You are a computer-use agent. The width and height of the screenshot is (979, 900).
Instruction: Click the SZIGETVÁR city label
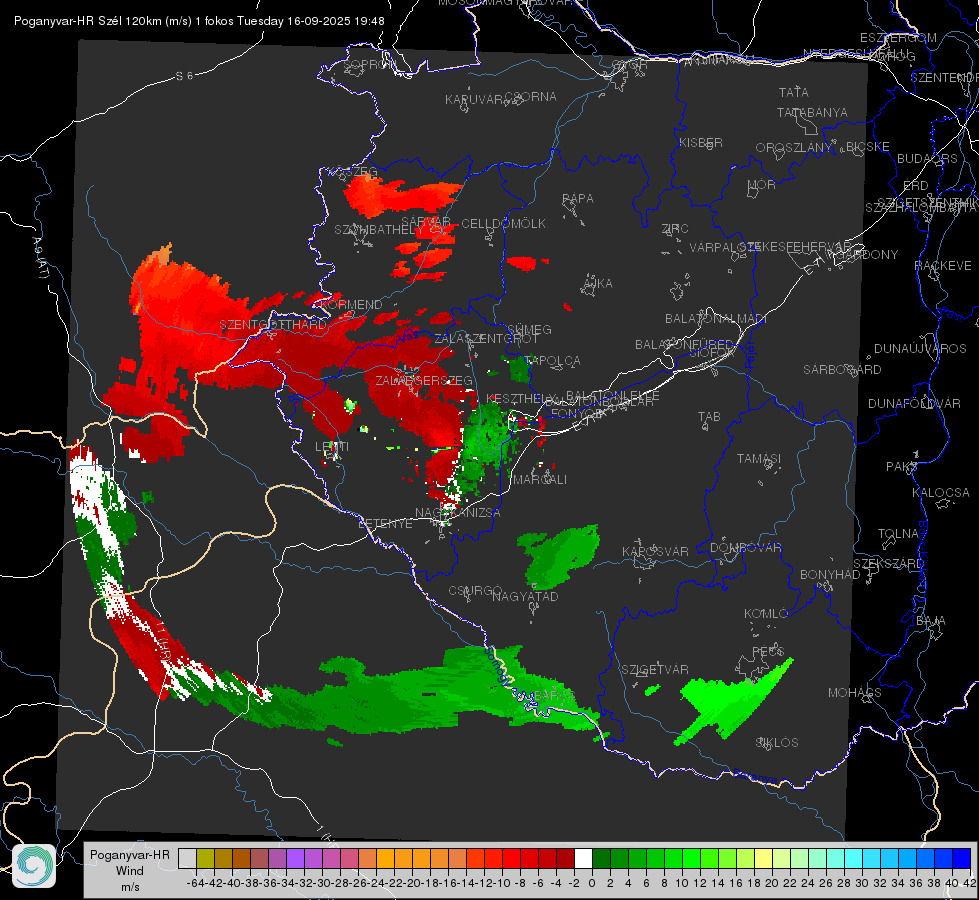click(x=654, y=670)
